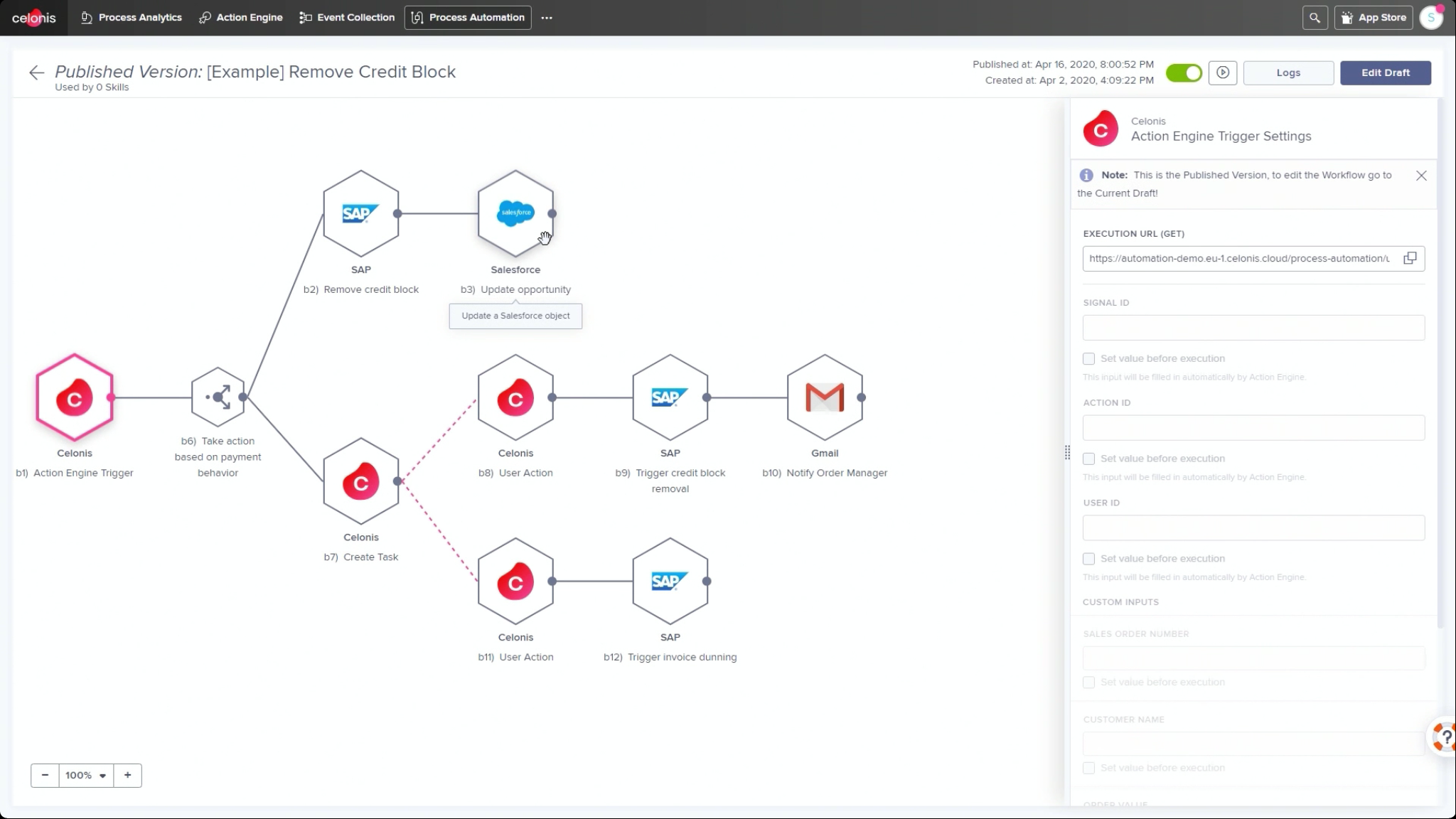Disable the published workflow active toggle

click(1184, 73)
